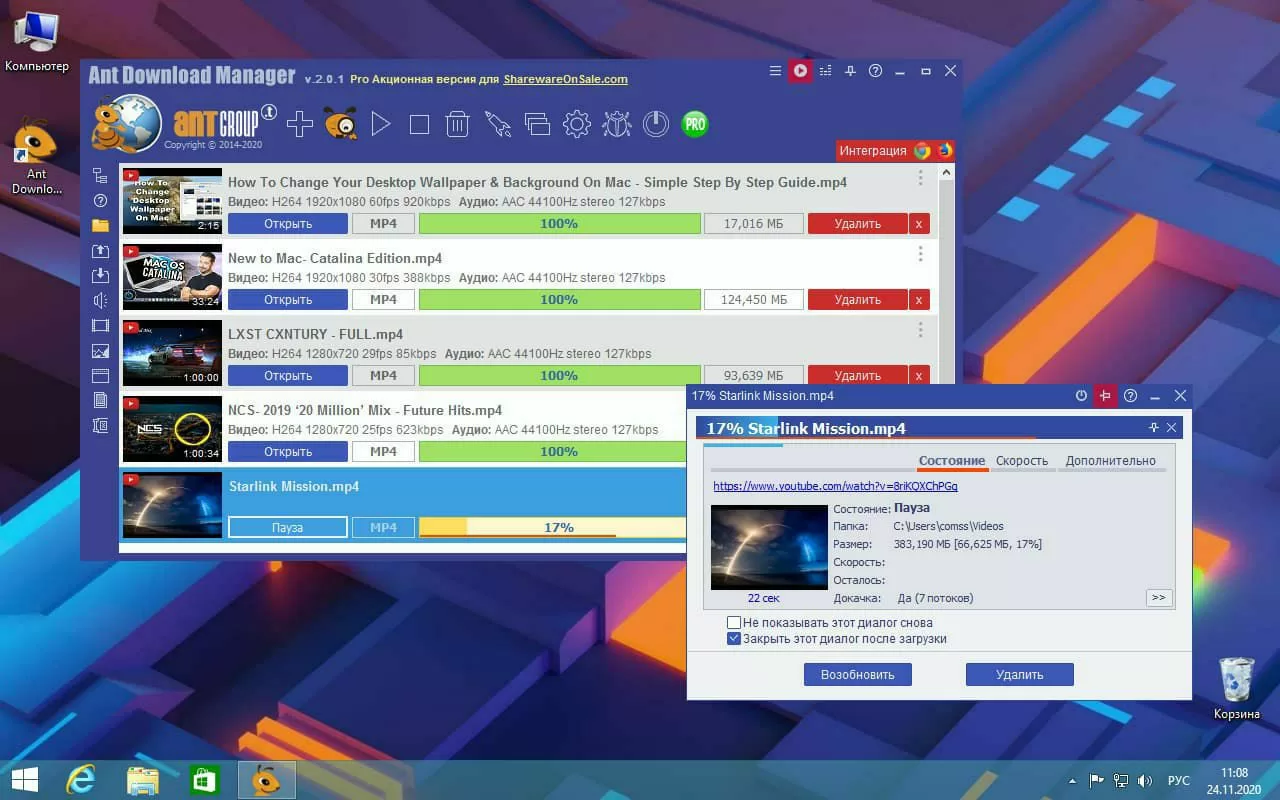Select the upload arrow sidebar icon
This screenshot has width=1280, height=800.
[100, 251]
